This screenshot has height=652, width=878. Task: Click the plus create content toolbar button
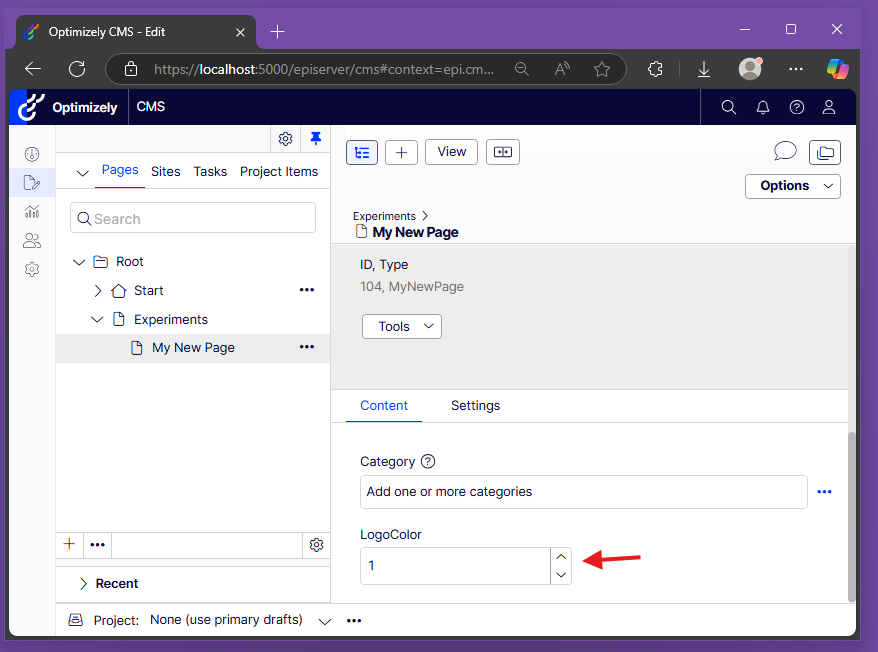point(401,152)
